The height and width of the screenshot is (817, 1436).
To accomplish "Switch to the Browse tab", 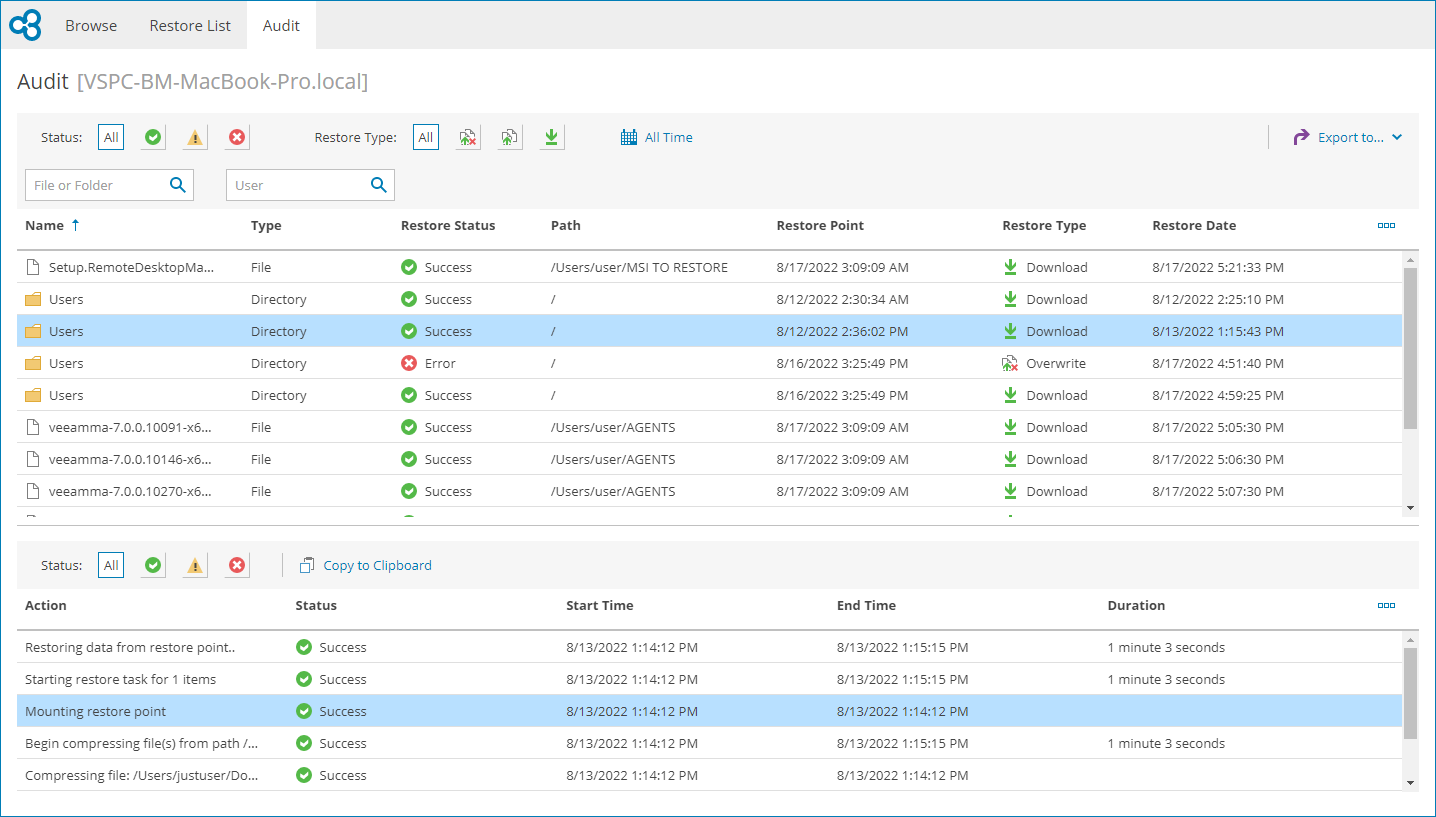I will (91, 25).
